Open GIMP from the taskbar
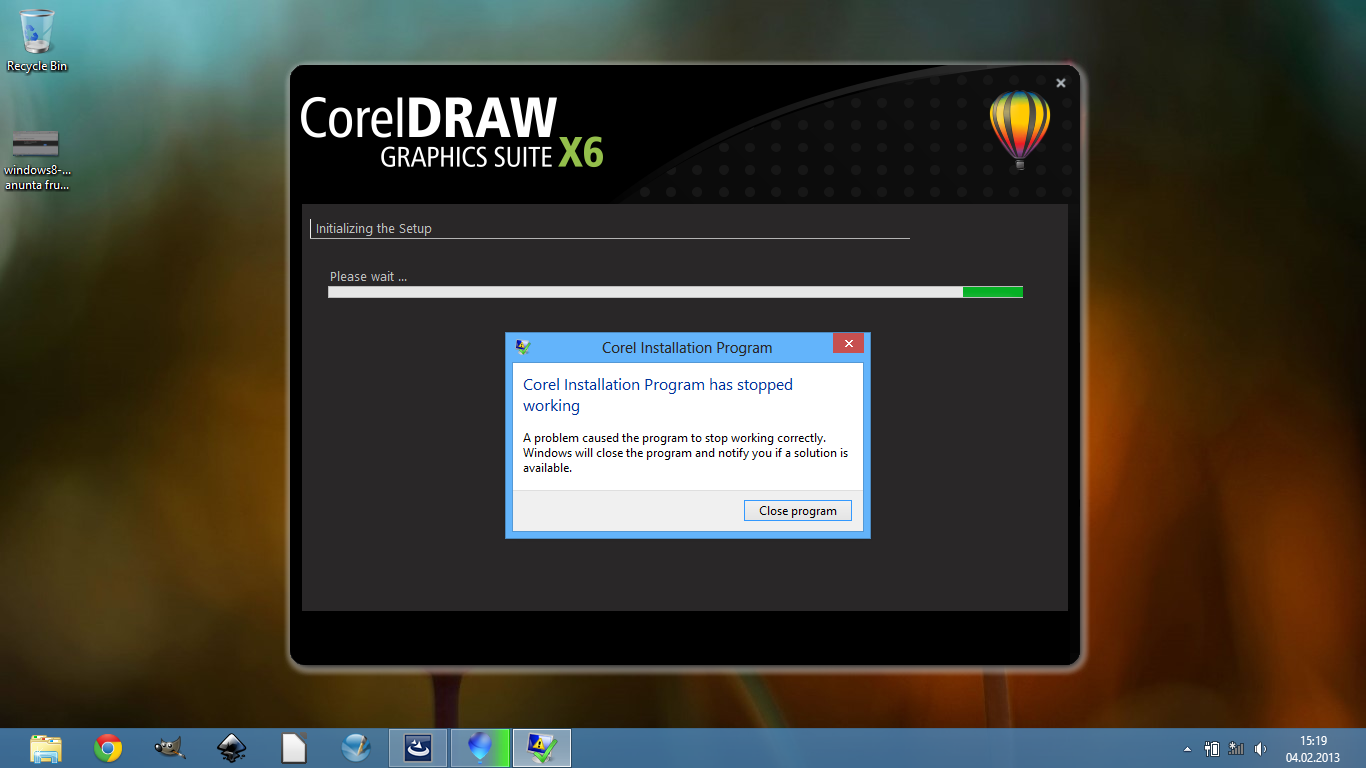Viewport: 1366px width, 768px height. (170, 748)
